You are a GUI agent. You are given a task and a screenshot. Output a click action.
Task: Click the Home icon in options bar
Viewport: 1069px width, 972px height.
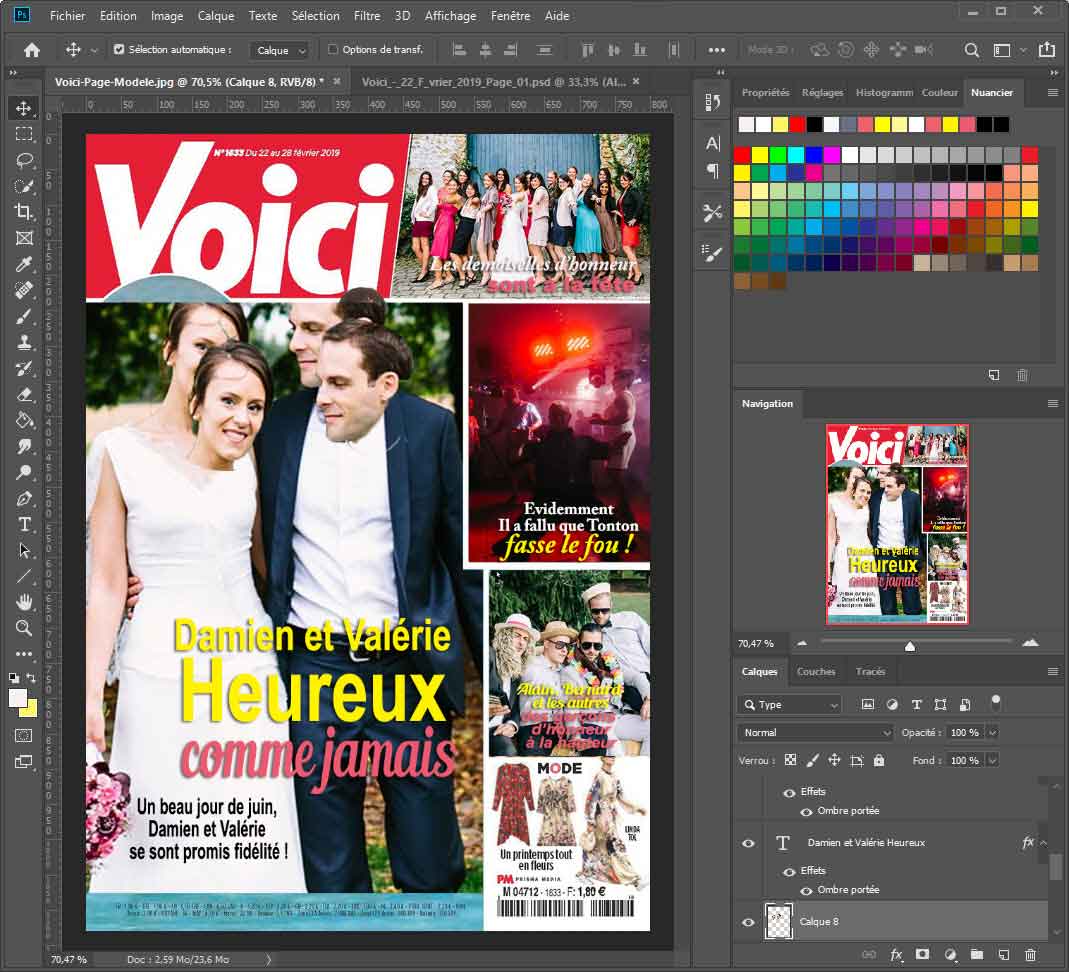[x=31, y=50]
